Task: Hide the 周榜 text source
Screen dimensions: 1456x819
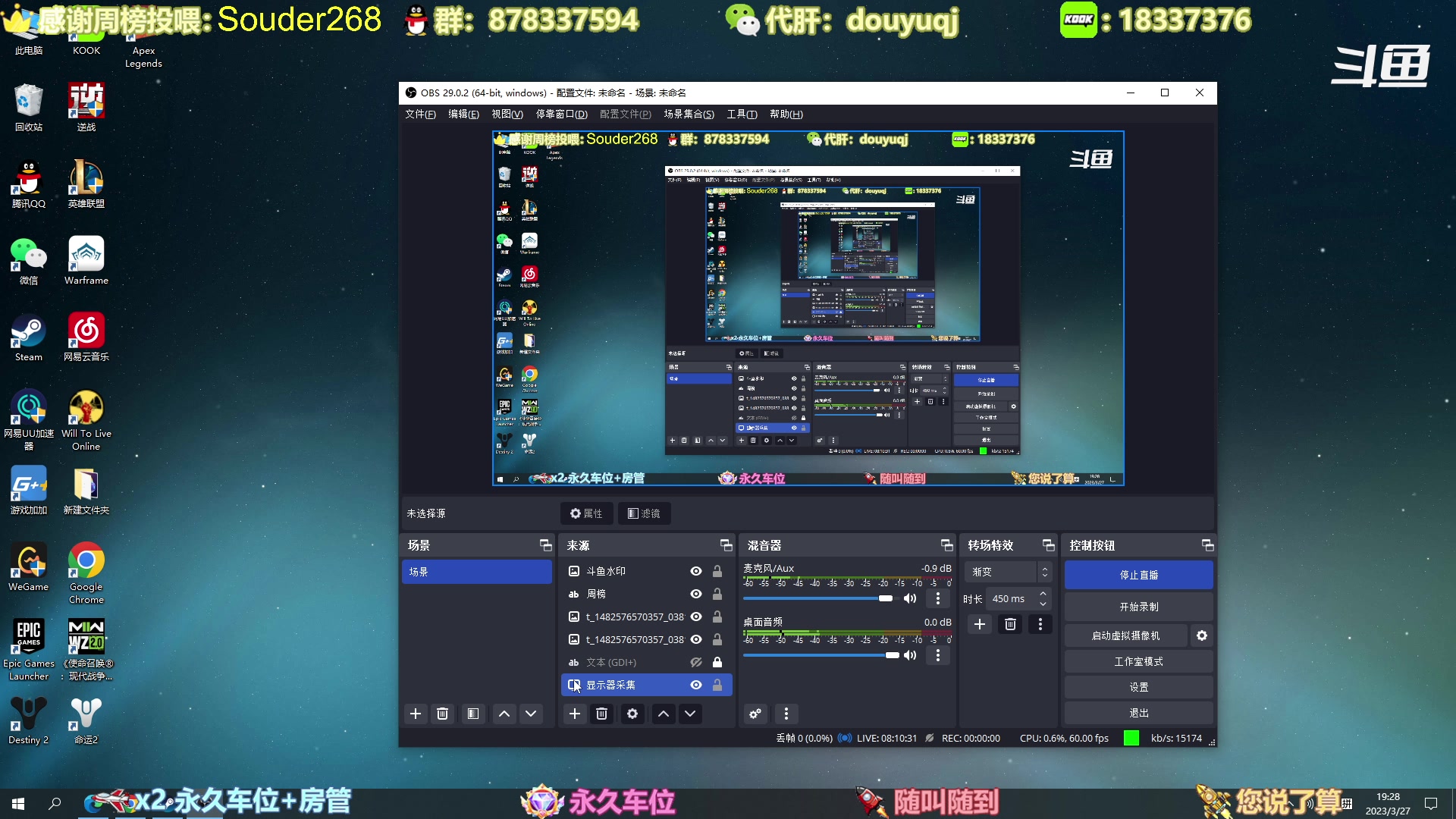Action: click(696, 594)
